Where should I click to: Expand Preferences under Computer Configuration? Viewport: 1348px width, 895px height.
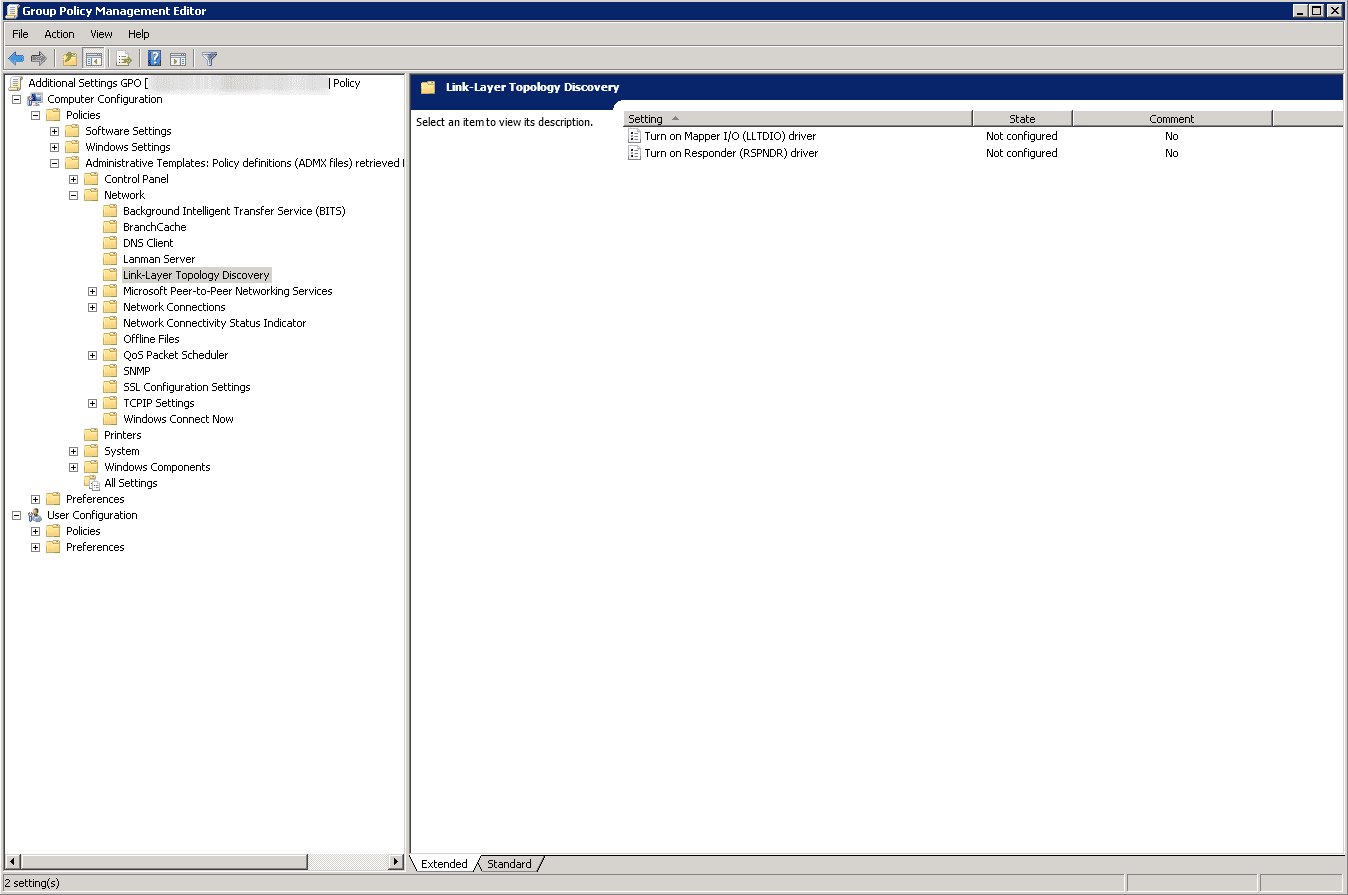pyautogui.click(x=35, y=499)
